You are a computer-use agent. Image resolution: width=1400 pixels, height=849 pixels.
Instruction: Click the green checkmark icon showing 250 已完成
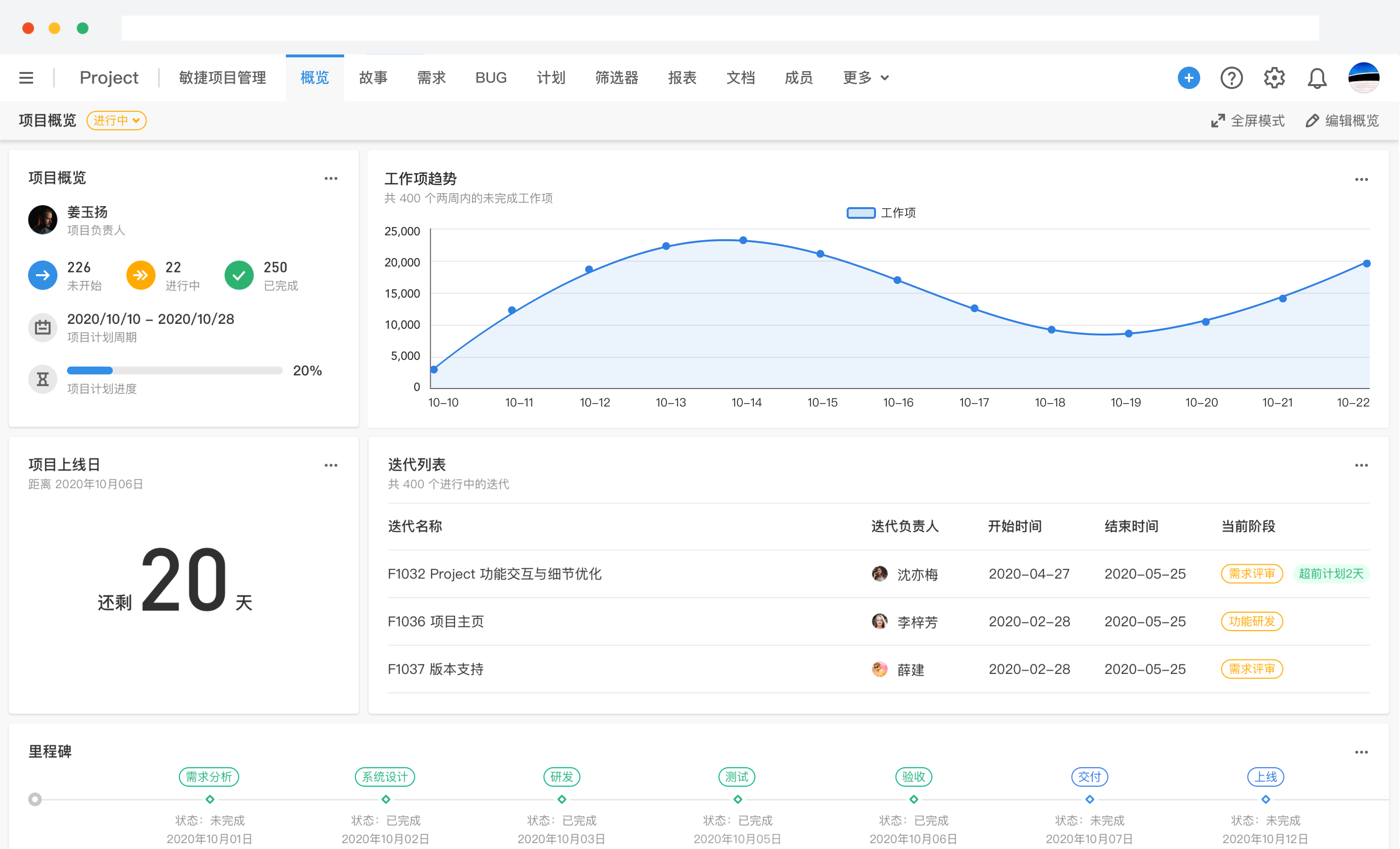point(239,275)
